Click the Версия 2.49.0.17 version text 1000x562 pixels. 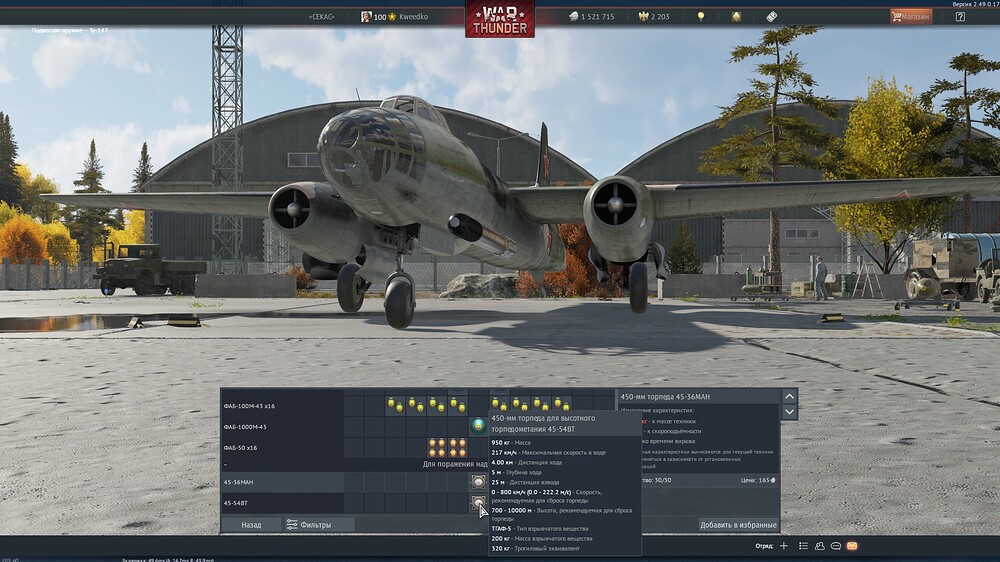976,4
